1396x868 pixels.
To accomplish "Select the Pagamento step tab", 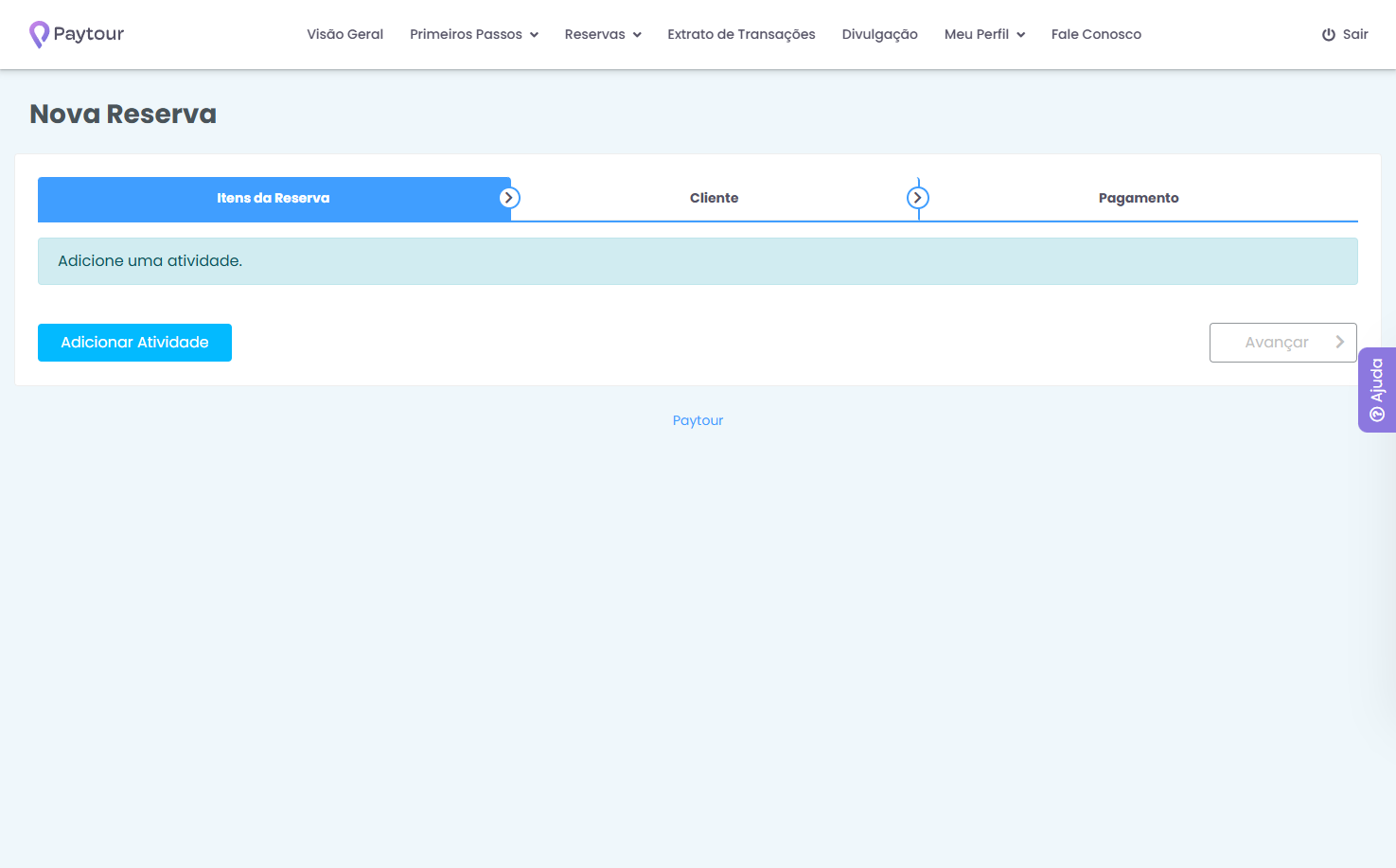I will [1139, 199].
